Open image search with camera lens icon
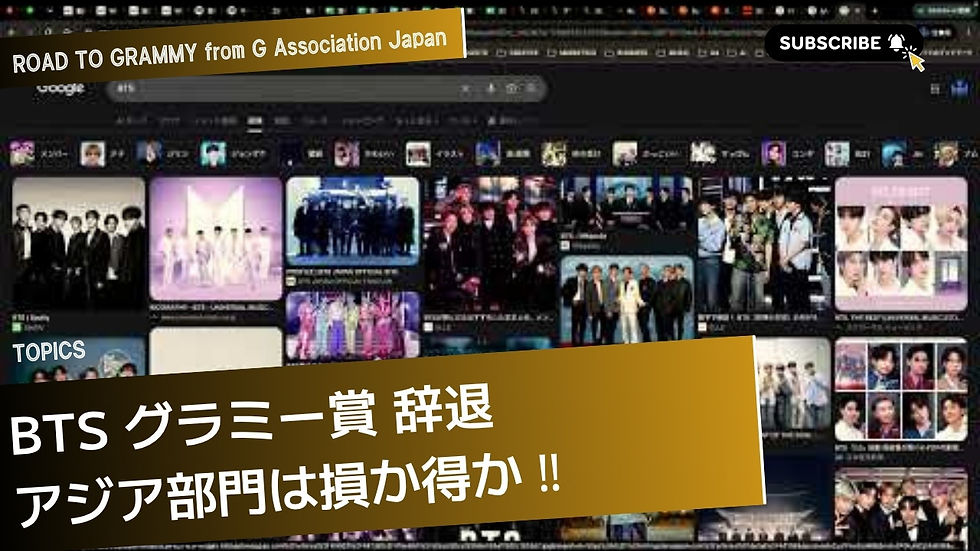Image resolution: width=980 pixels, height=551 pixels. point(511,89)
